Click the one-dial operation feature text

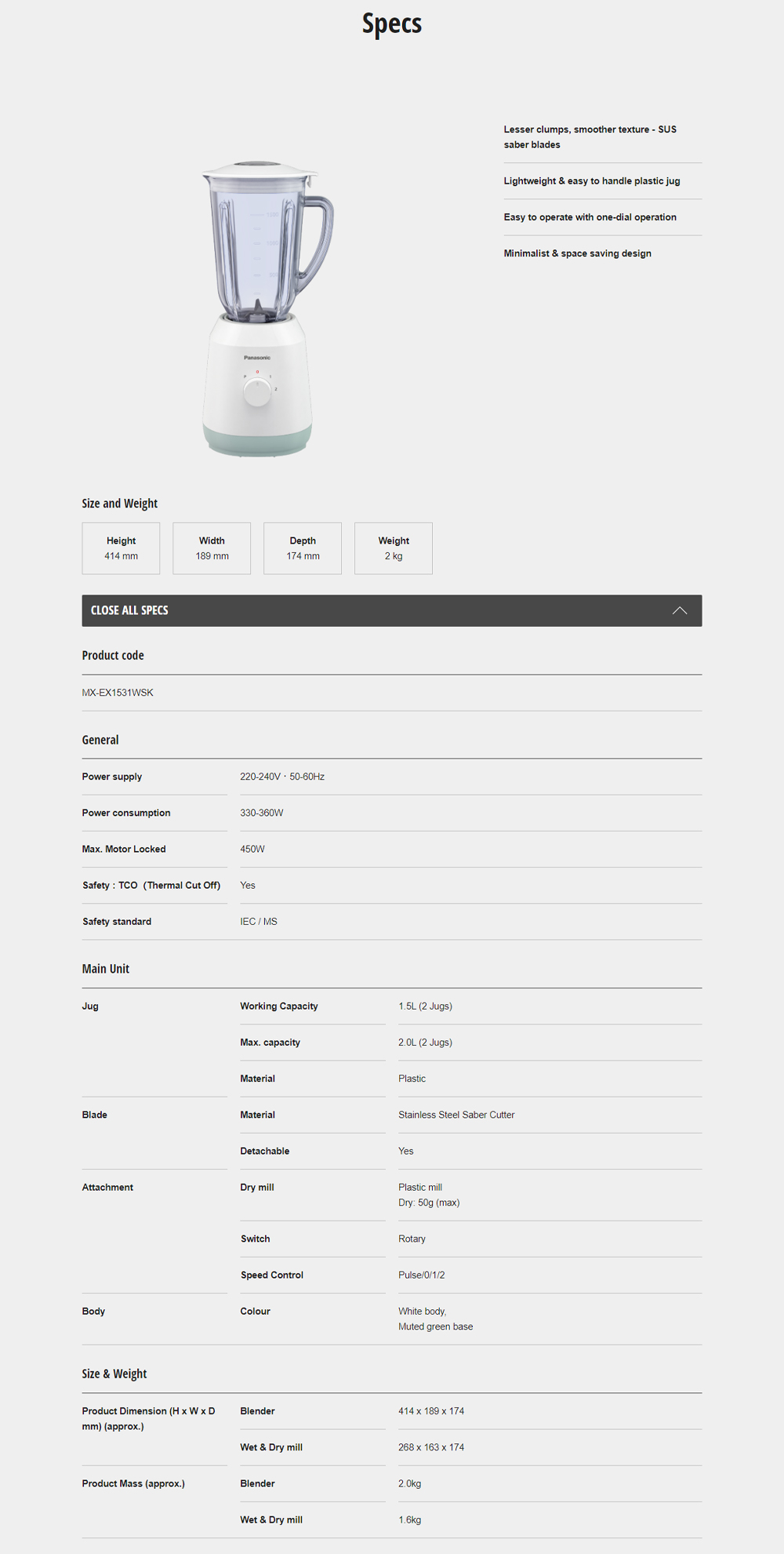[590, 217]
